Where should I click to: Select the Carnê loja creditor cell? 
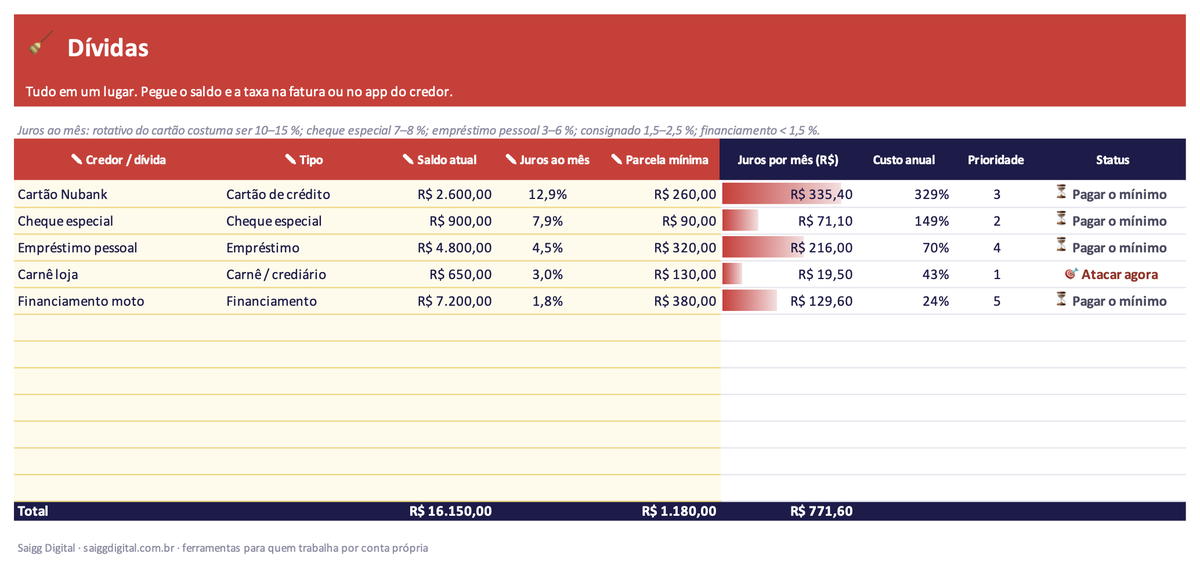point(118,274)
